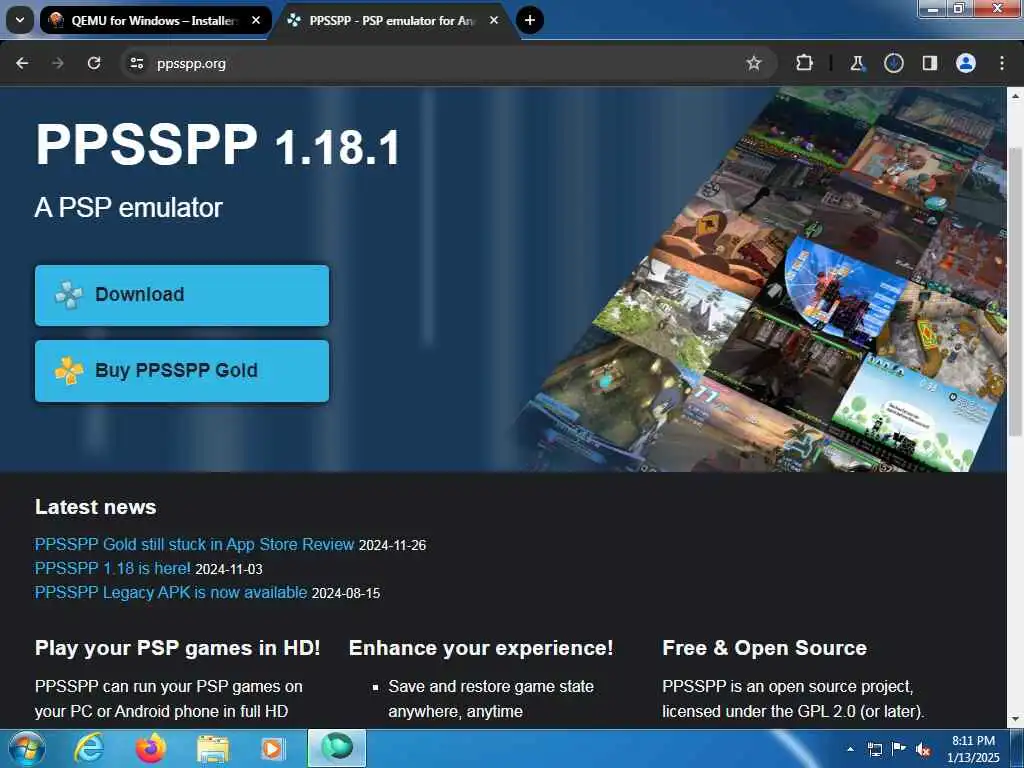The width and height of the screenshot is (1024, 768).
Task: Open a new browser tab
Action: coord(530,20)
